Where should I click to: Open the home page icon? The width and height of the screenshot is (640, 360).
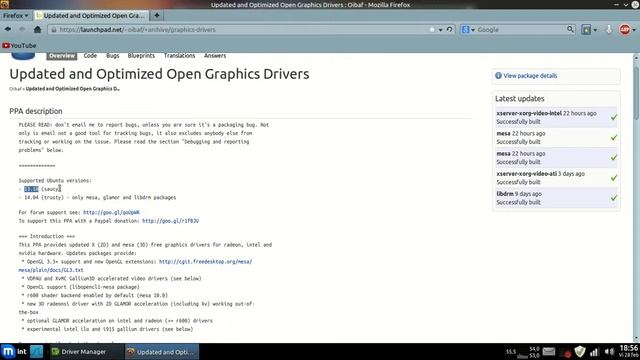point(37,29)
